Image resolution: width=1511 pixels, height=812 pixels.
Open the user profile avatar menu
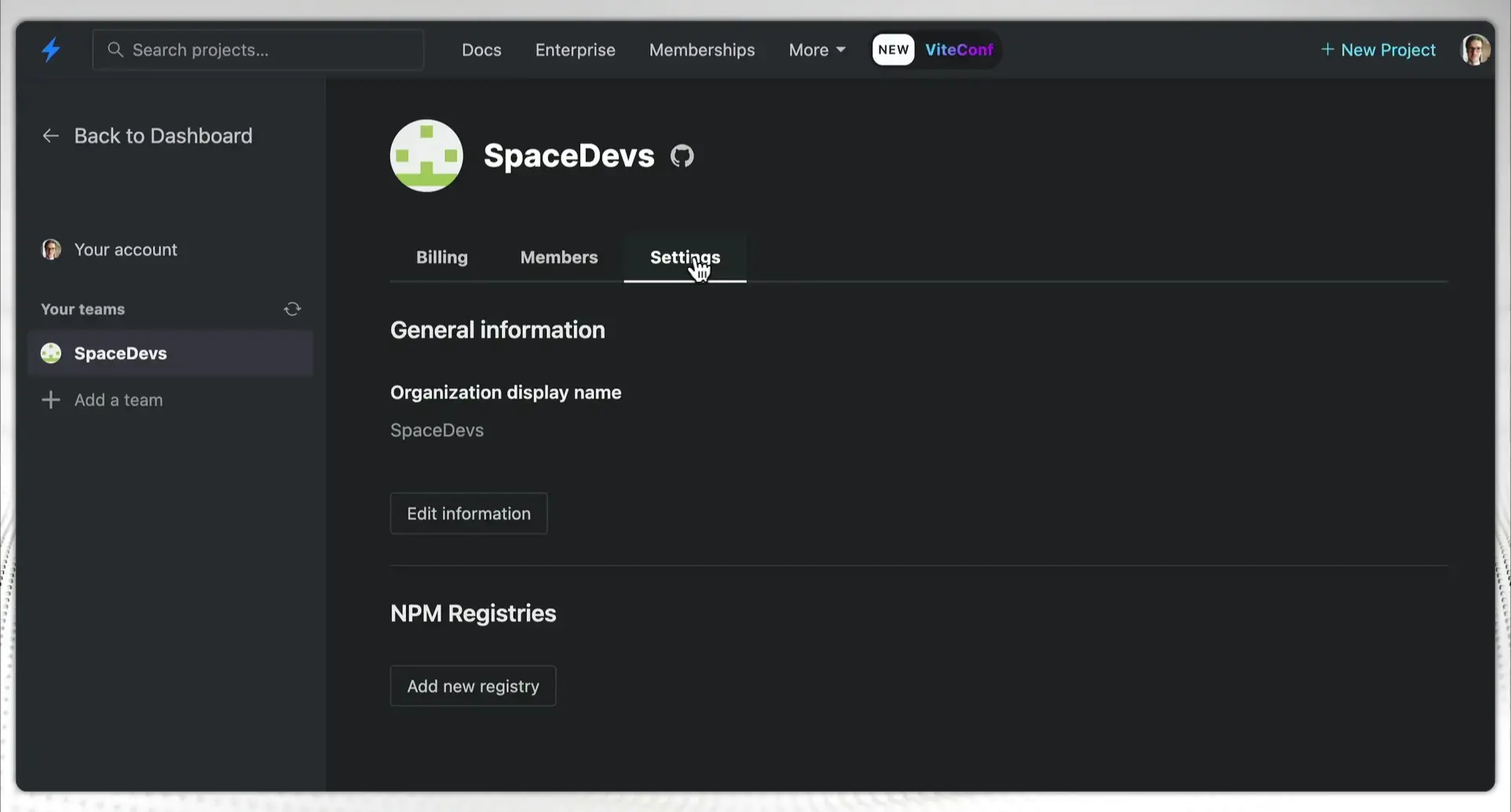tap(1475, 49)
